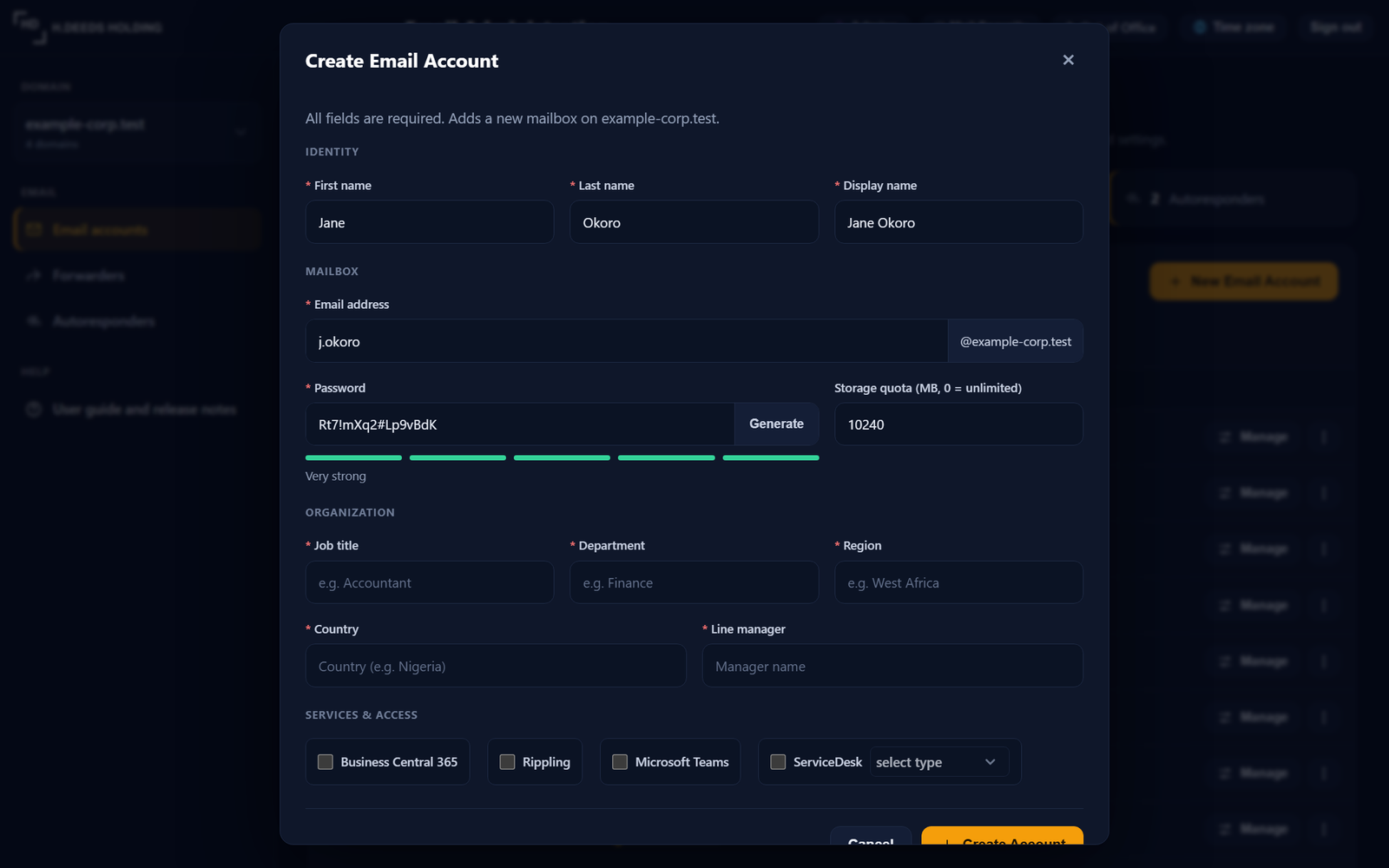The height and width of the screenshot is (868, 1389).
Task: Enable the Business Central 365 checkbox
Action: pyautogui.click(x=326, y=762)
